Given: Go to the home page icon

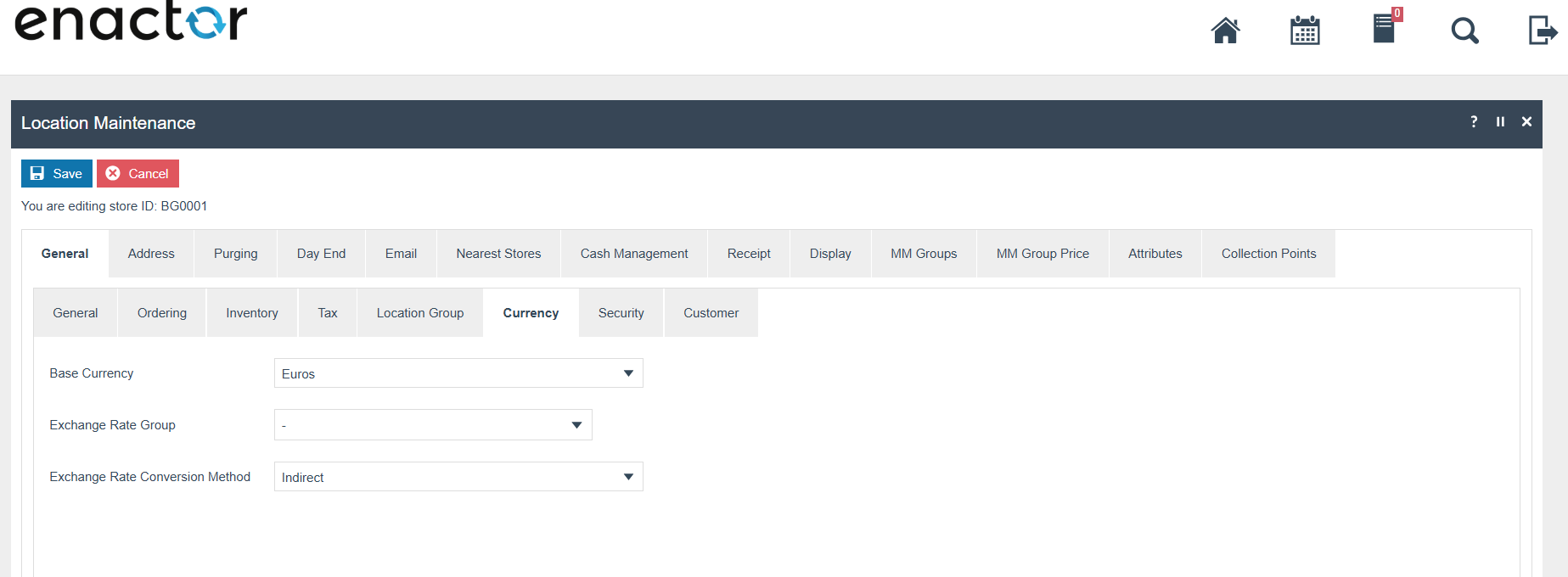Looking at the screenshot, I should (1225, 31).
